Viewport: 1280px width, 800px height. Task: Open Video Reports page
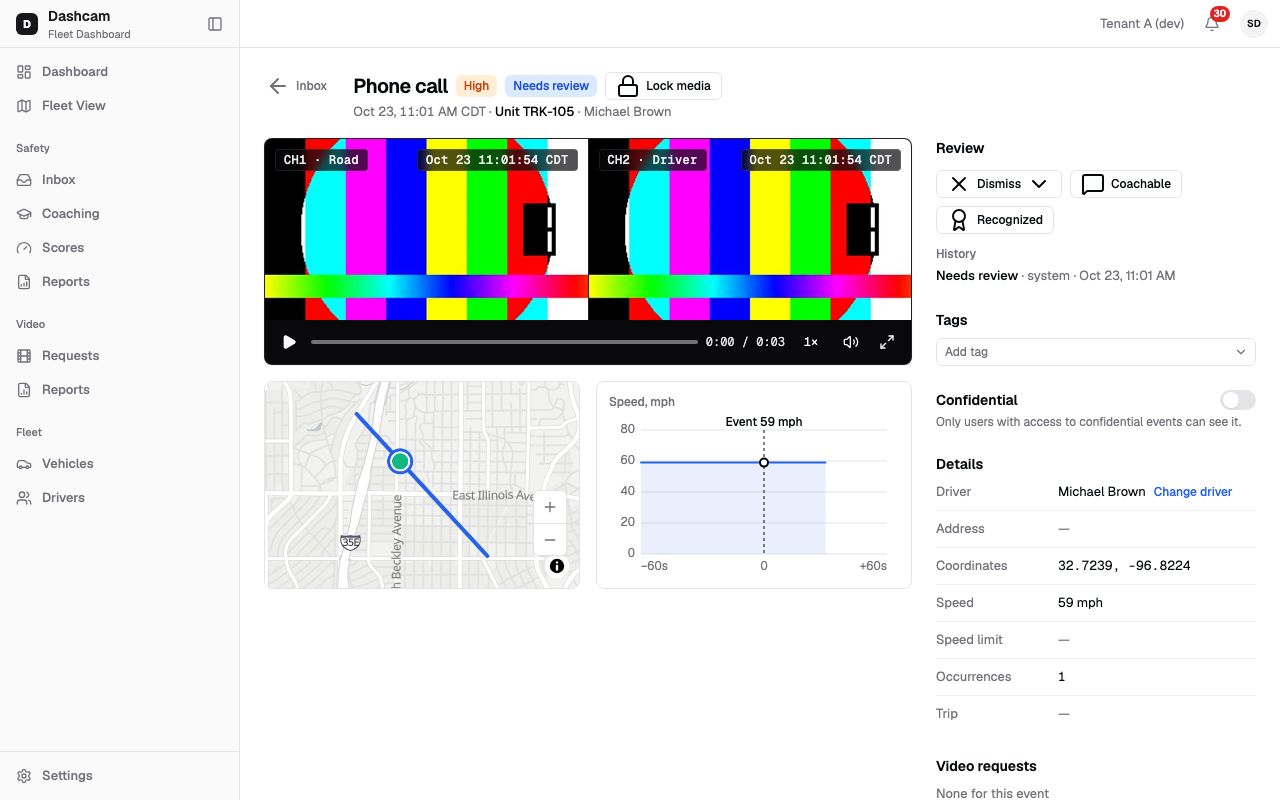click(x=120, y=390)
